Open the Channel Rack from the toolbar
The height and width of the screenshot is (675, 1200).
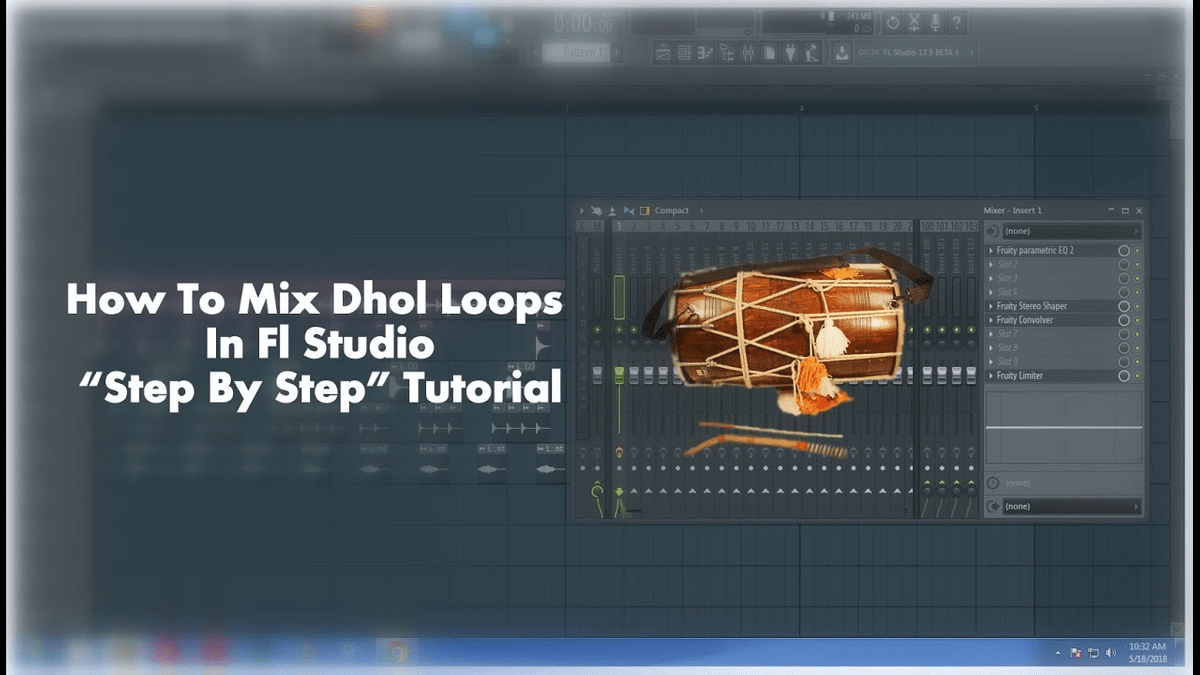pyautogui.click(x=683, y=53)
